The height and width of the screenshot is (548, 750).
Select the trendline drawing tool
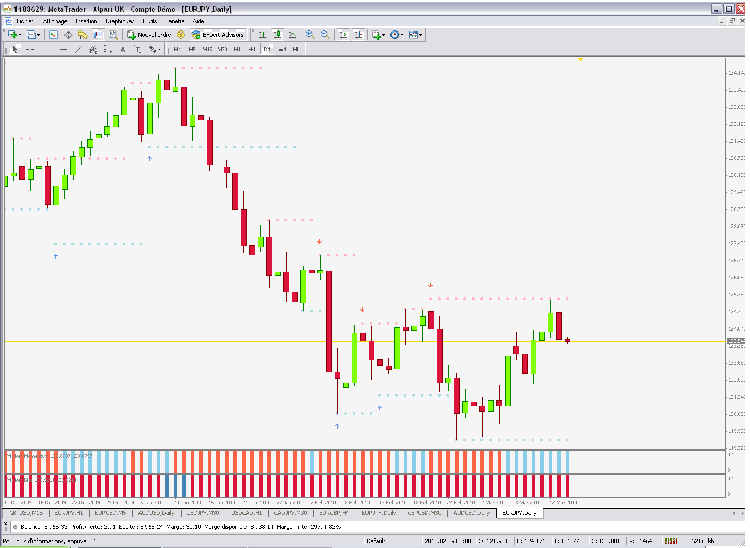point(78,49)
